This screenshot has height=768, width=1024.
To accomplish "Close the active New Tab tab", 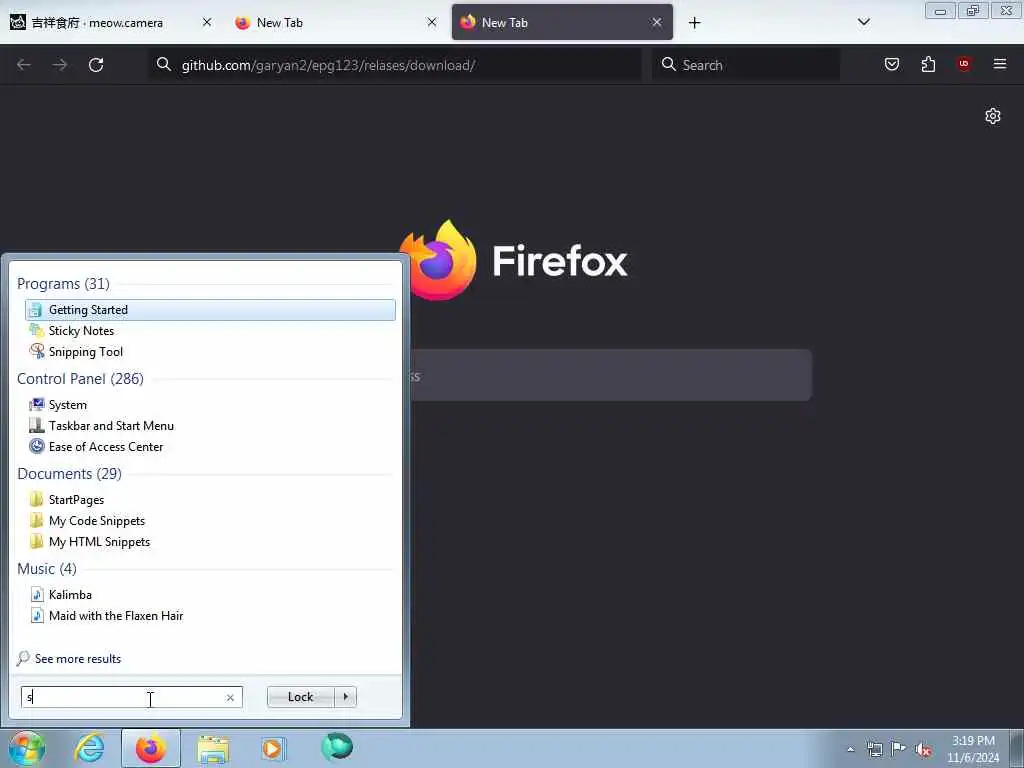I will tap(656, 22).
